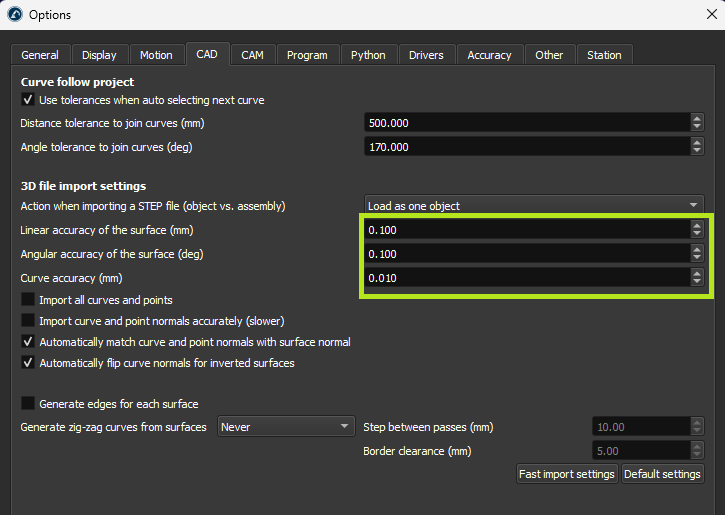Screen dimensions: 725x515
Task: Open the Motion tab
Action: point(156,55)
